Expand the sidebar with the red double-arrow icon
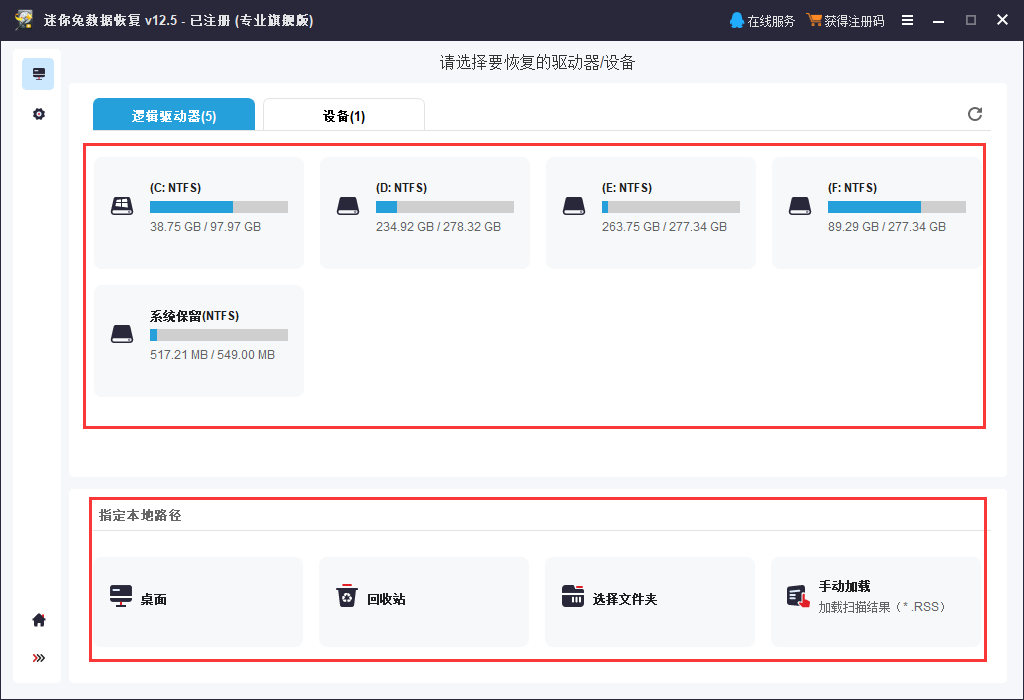 pyautogui.click(x=39, y=658)
